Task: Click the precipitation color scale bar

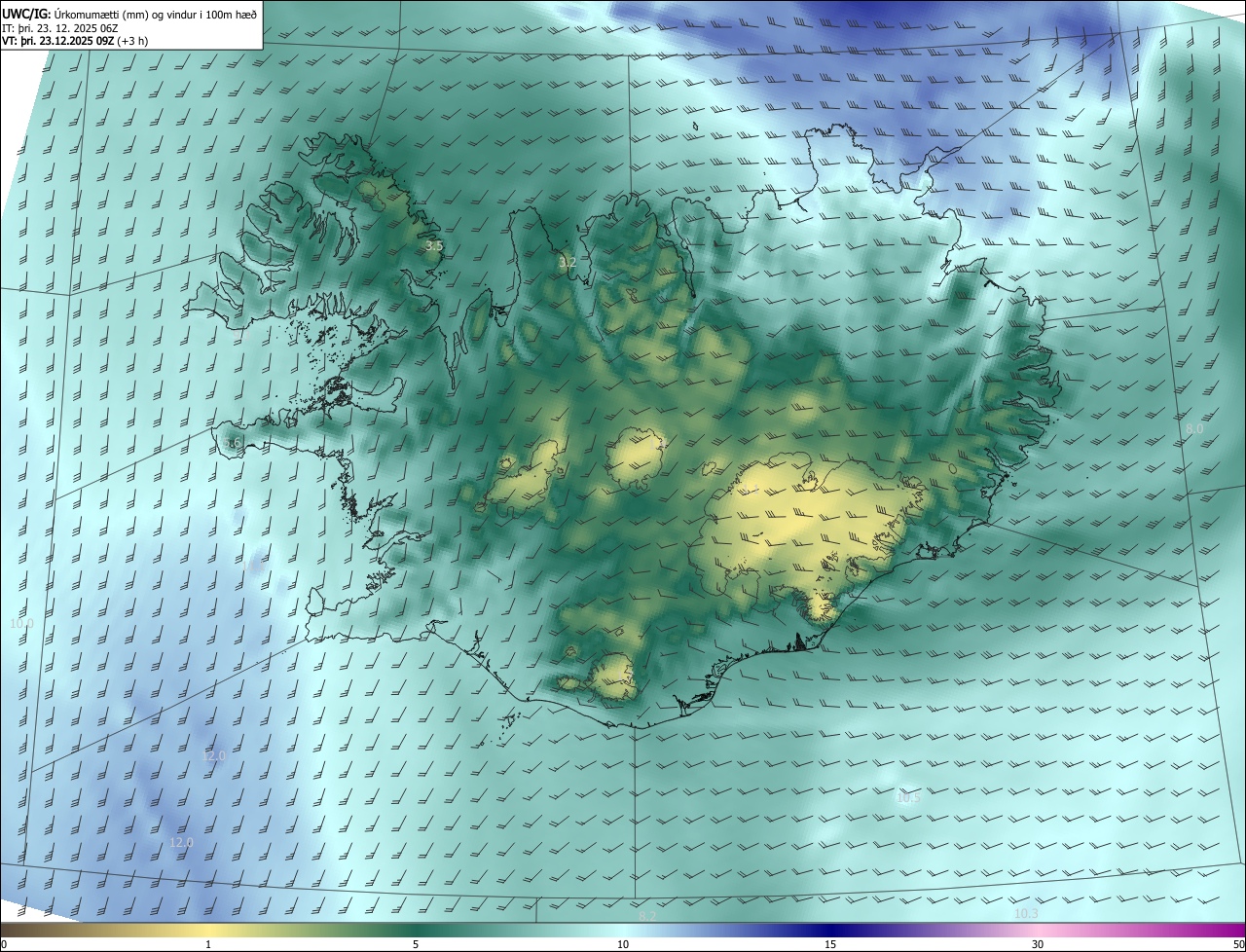Action: pos(623,931)
